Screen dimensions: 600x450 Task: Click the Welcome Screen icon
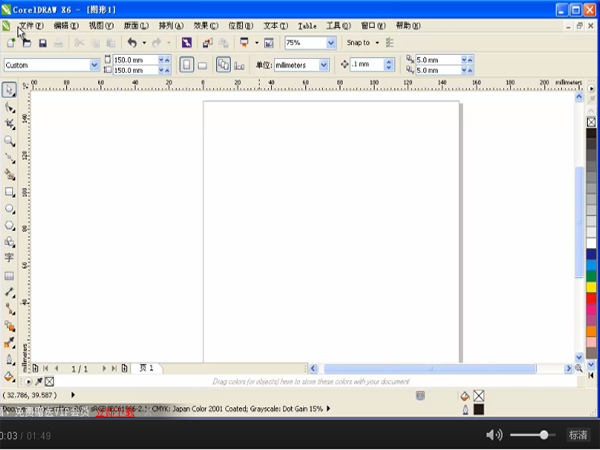[x=269, y=43]
